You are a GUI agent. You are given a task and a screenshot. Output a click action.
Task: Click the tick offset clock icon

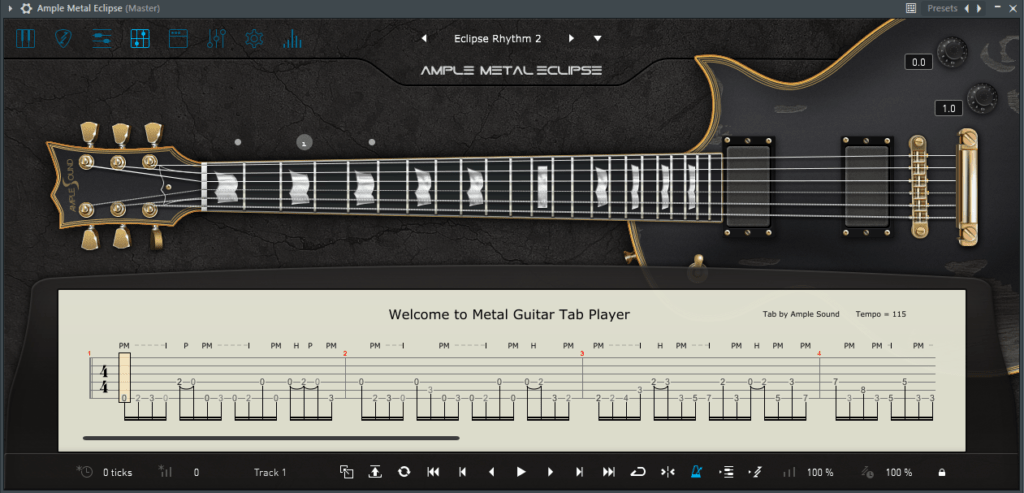tap(85, 471)
